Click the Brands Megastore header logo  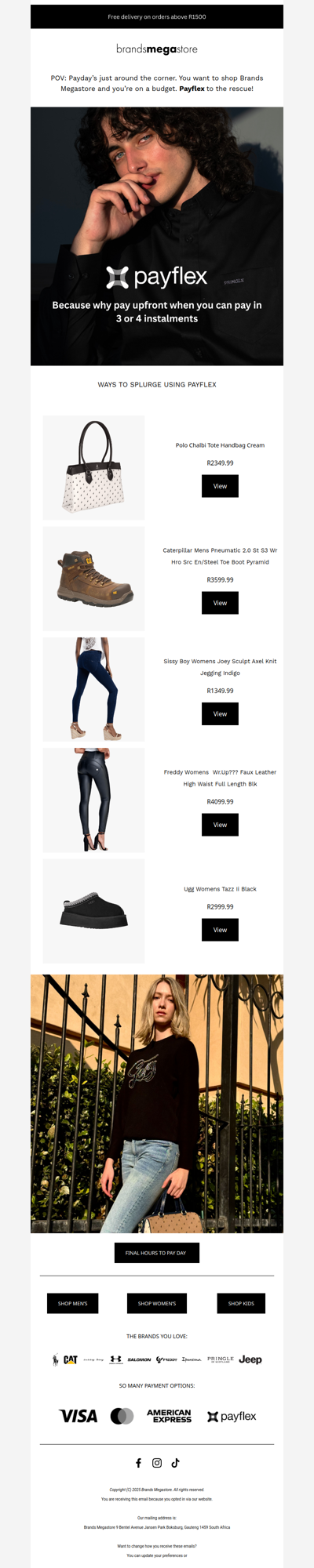pos(157,49)
